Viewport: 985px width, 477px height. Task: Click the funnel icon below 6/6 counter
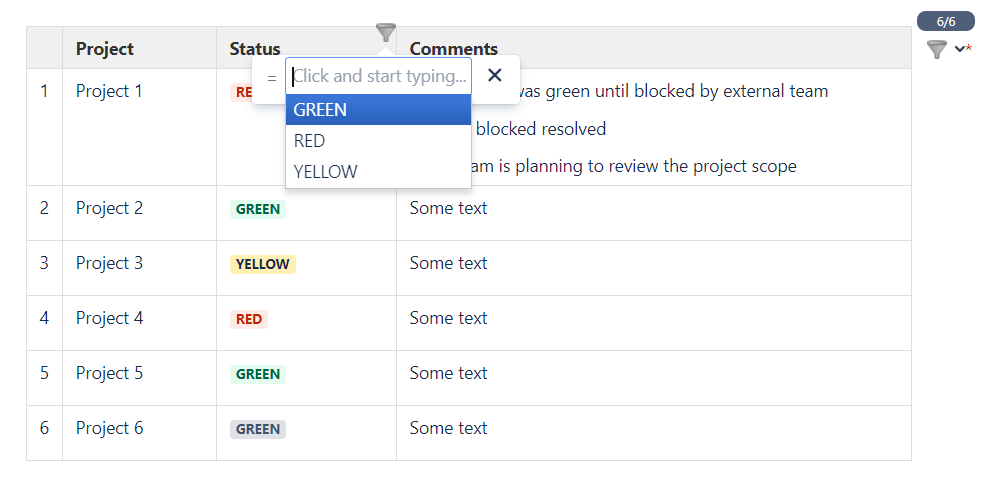(937, 50)
